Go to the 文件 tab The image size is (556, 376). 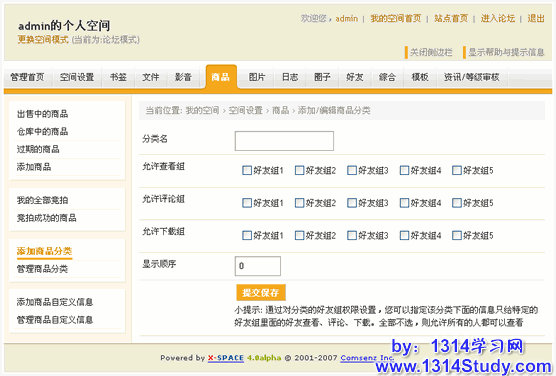(151, 77)
